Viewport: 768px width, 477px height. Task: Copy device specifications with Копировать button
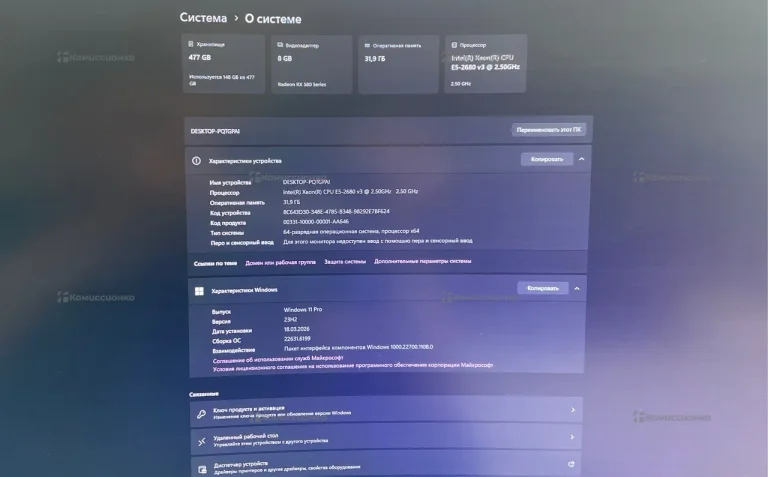(x=547, y=159)
